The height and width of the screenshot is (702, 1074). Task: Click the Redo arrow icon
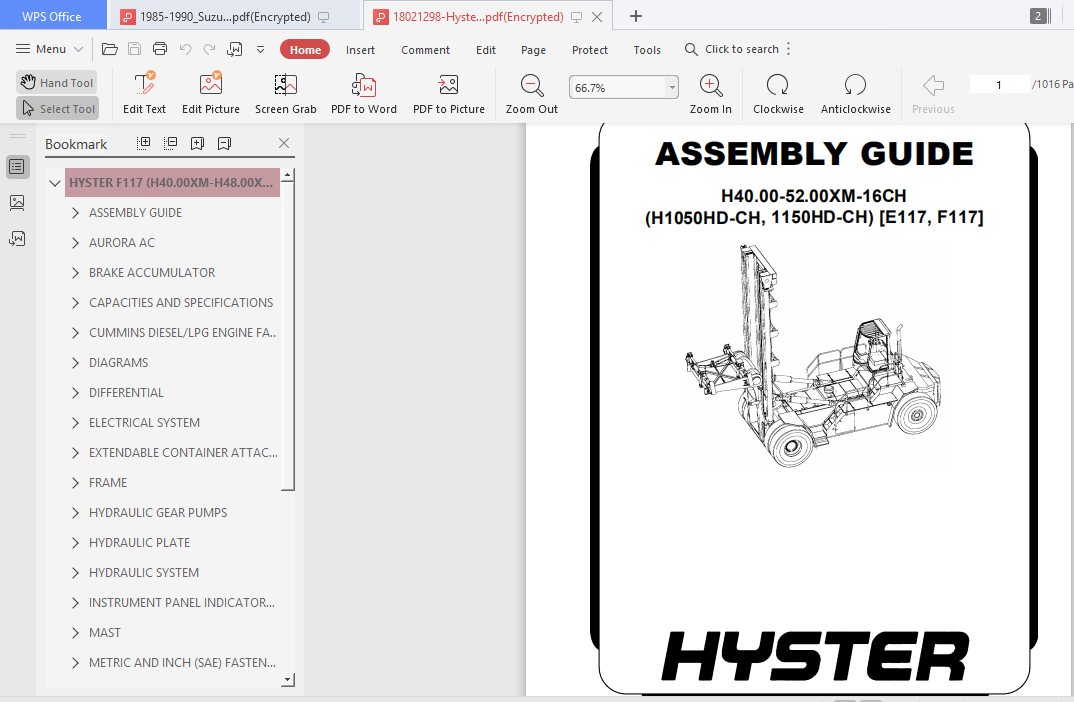210,49
